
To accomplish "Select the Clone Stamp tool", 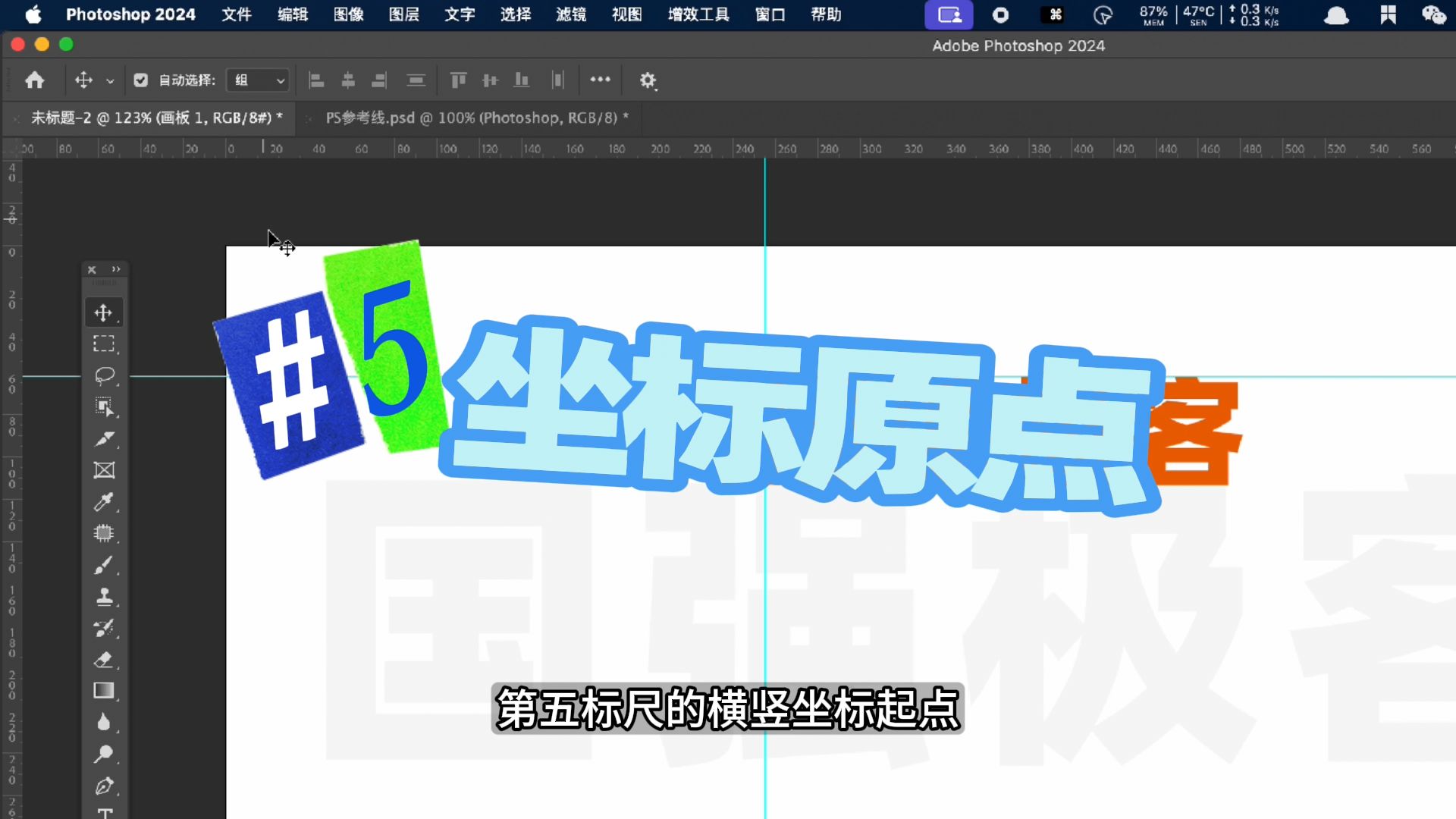I will coord(104,597).
